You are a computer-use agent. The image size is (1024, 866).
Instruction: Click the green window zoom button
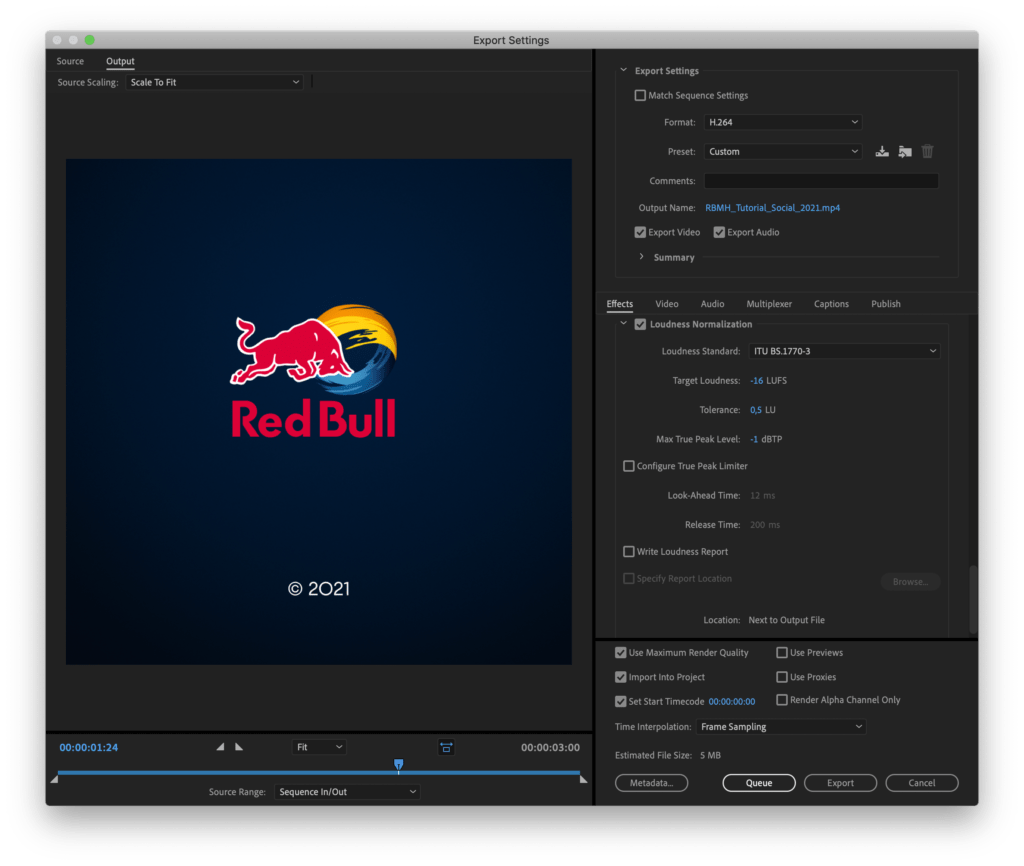click(x=90, y=40)
